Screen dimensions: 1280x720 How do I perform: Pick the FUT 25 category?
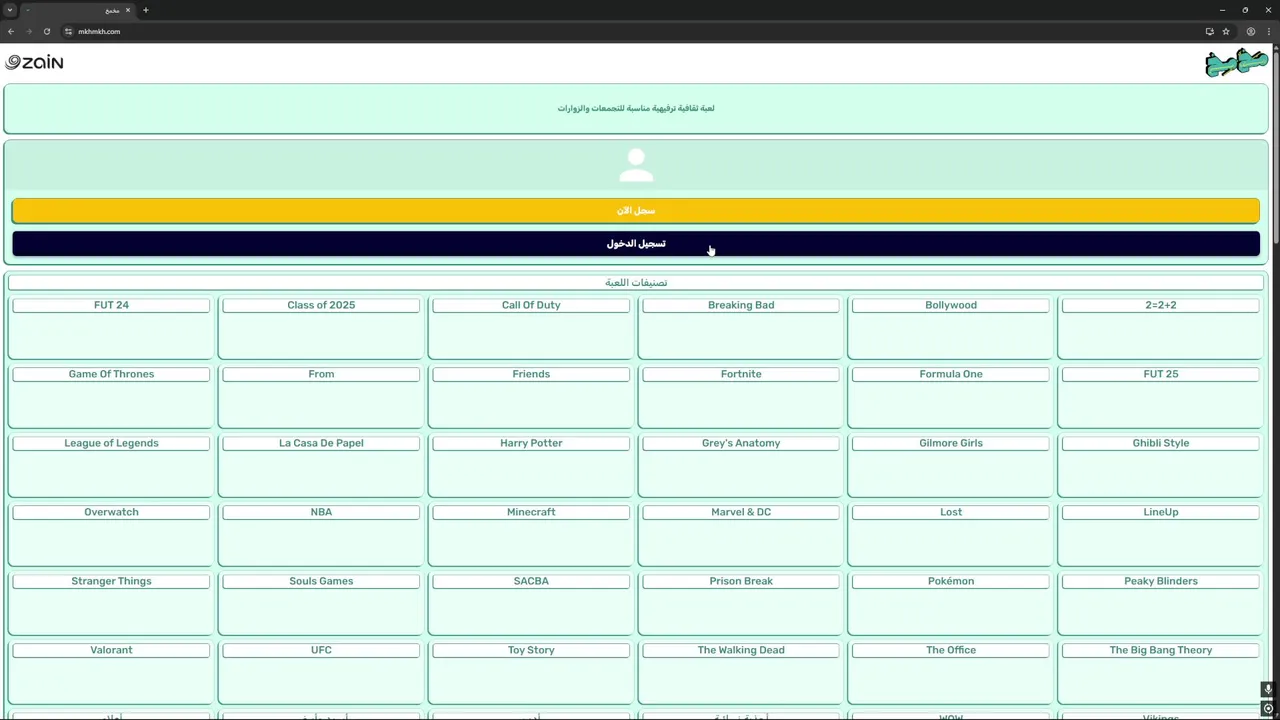(1161, 396)
